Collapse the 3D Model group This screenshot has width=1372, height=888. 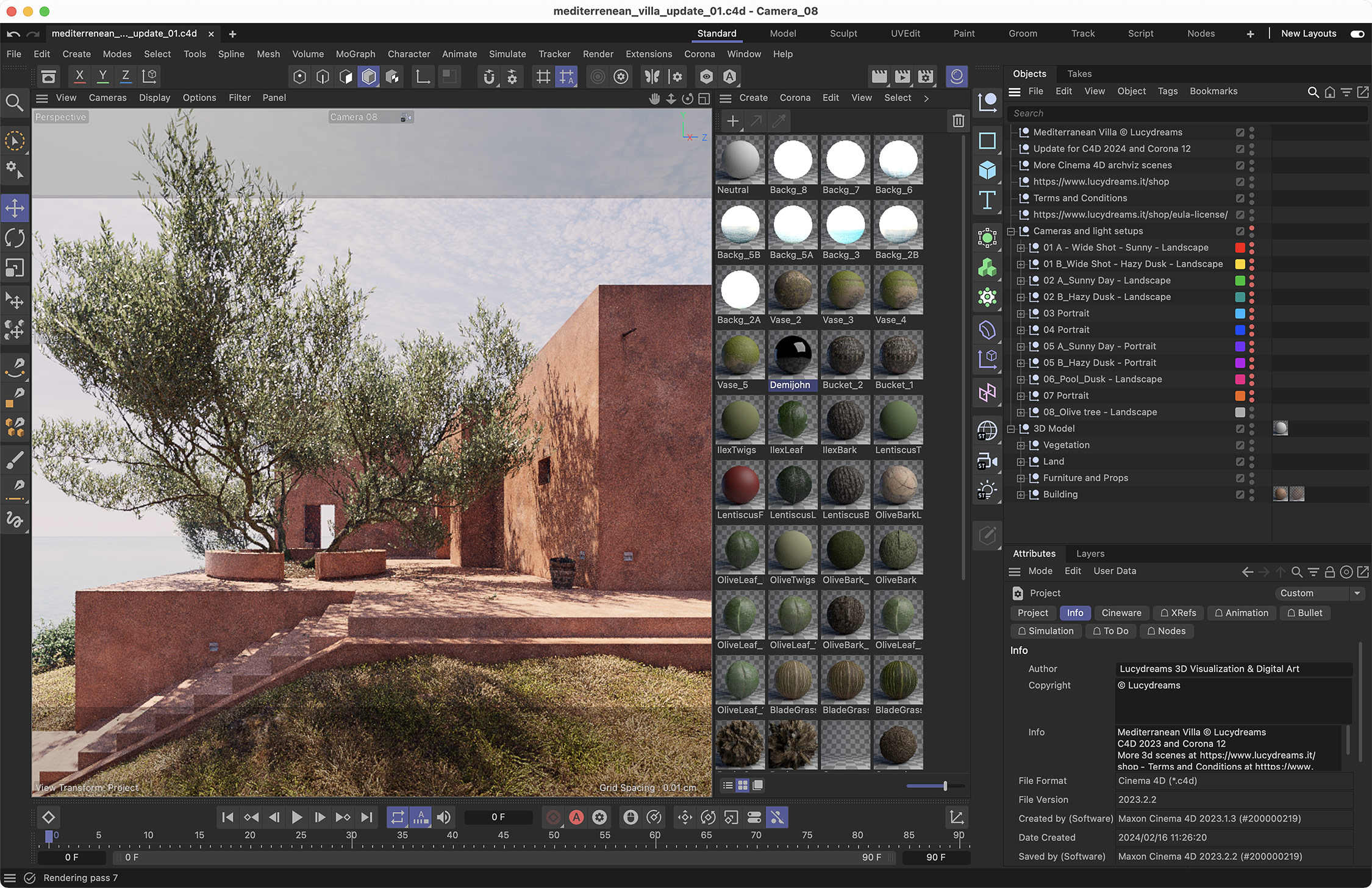[x=1010, y=428]
